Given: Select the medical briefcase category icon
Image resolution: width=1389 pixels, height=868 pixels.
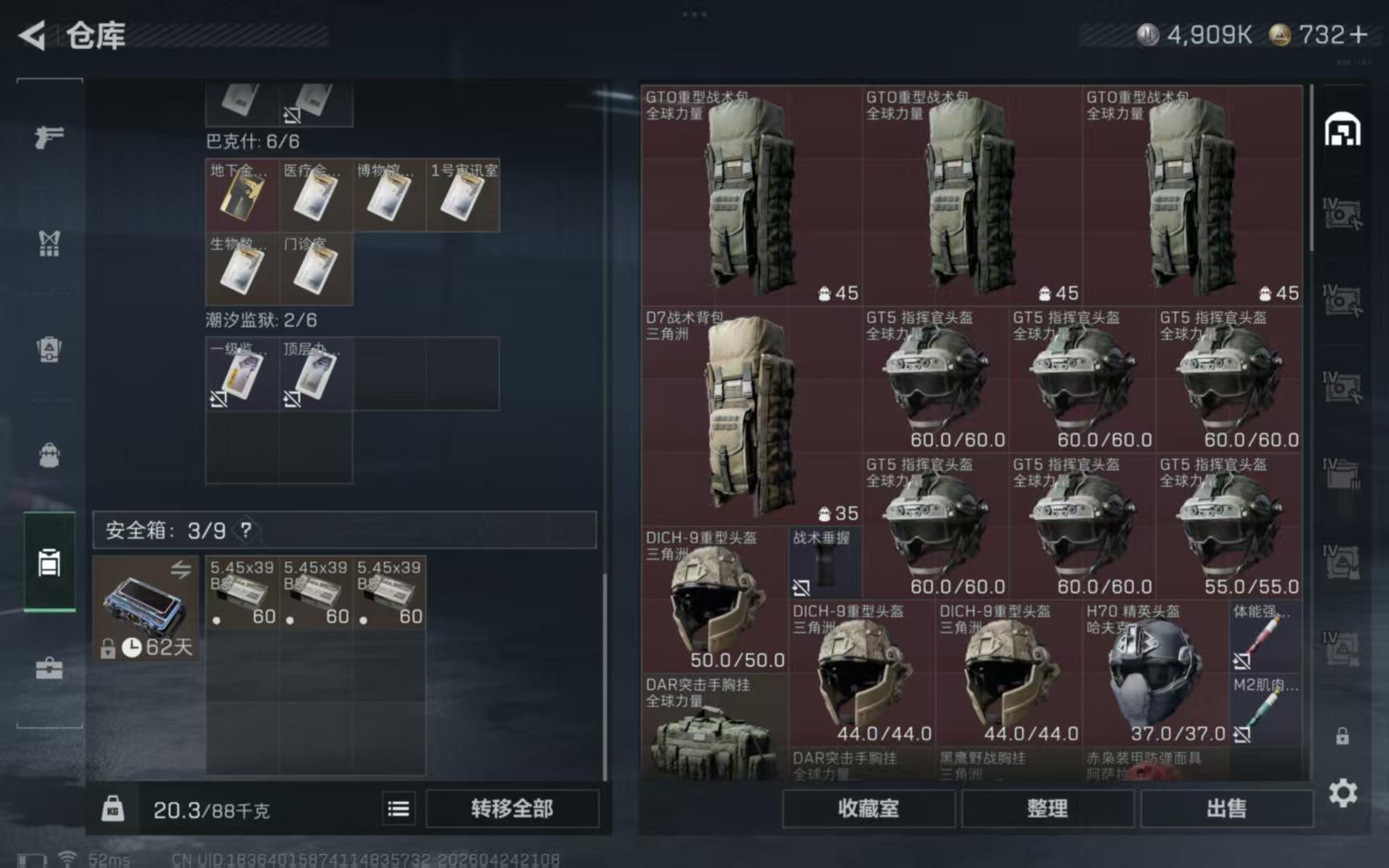Looking at the screenshot, I should 49,668.
